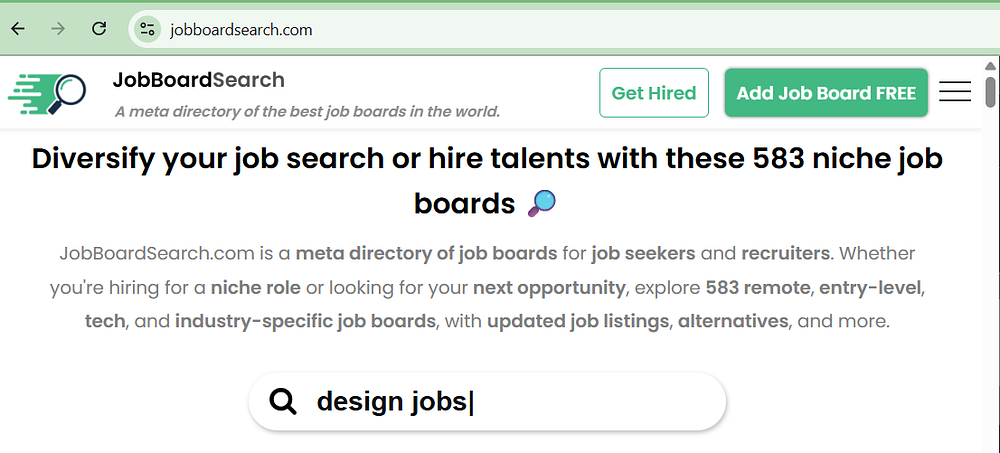1000x453 pixels.
Task: Reload the current page
Action: (x=99, y=29)
